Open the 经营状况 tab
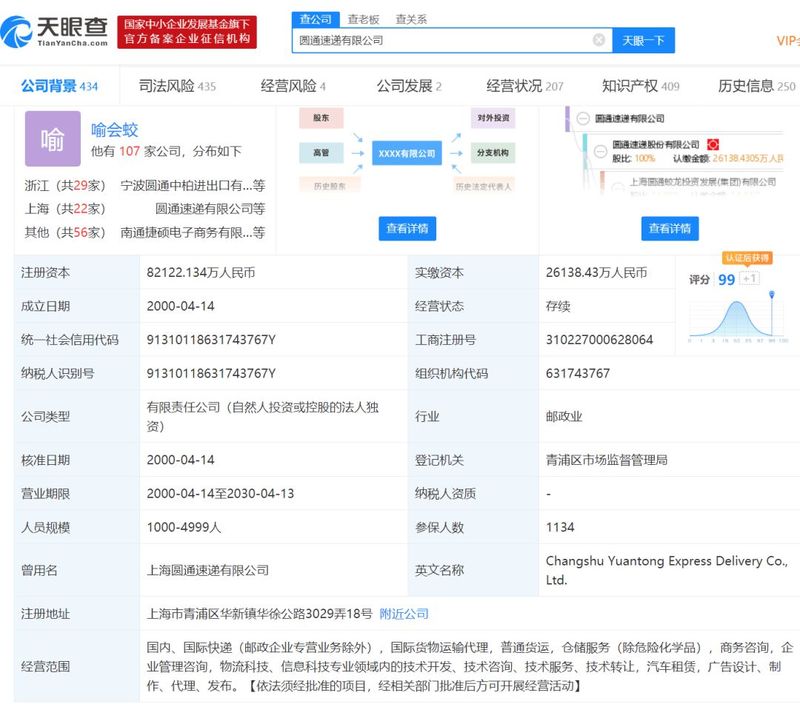The height and width of the screenshot is (704, 800). (524, 86)
